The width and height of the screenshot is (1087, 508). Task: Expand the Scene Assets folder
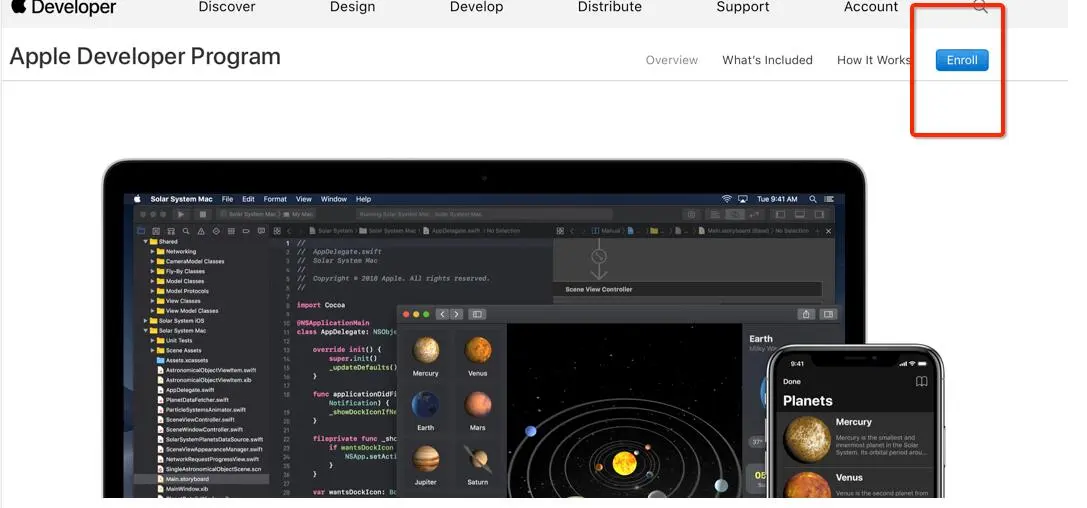pyautogui.click(x=153, y=351)
